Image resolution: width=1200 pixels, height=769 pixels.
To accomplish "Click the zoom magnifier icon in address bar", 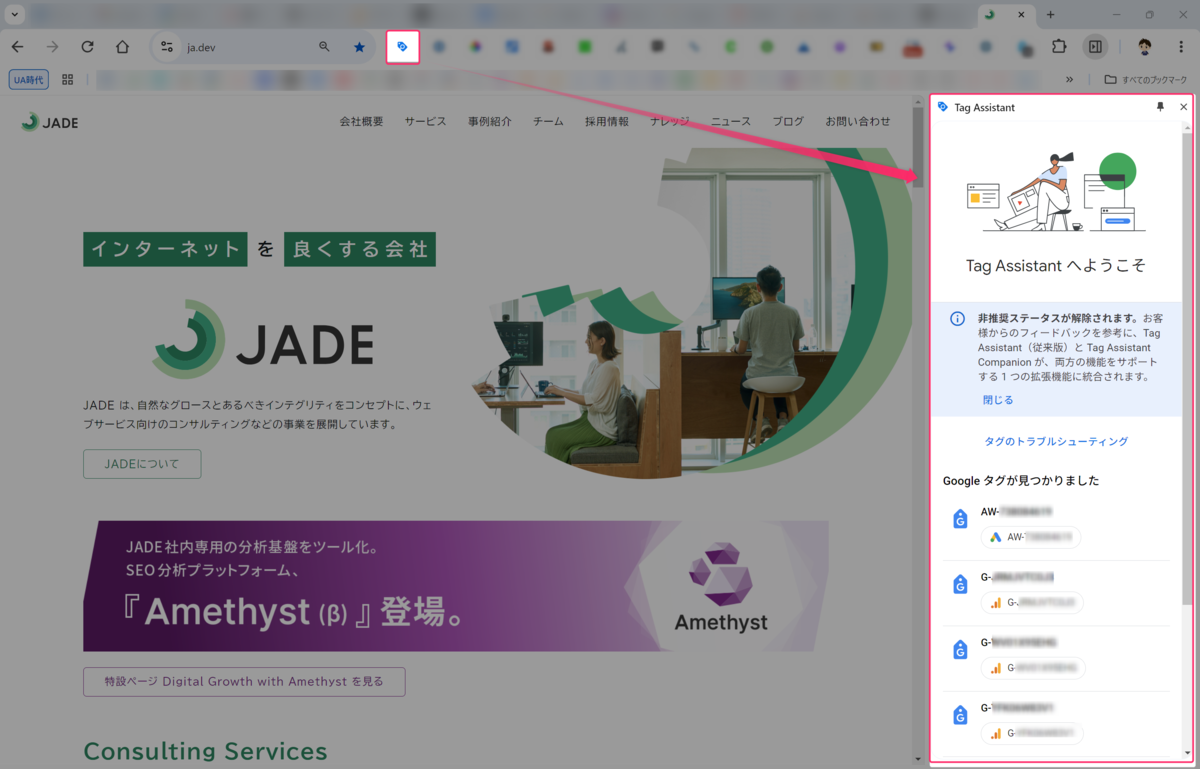I will pyautogui.click(x=324, y=47).
